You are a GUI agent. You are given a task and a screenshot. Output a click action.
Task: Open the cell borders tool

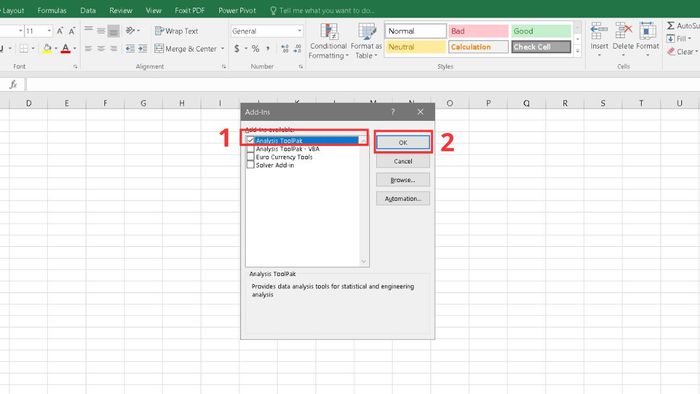click(24, 48)
